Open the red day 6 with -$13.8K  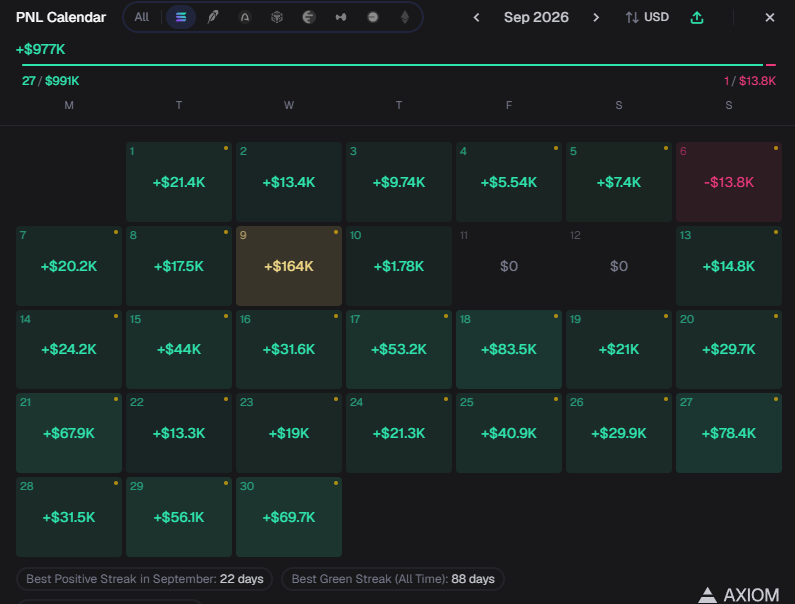coord(729,182)
